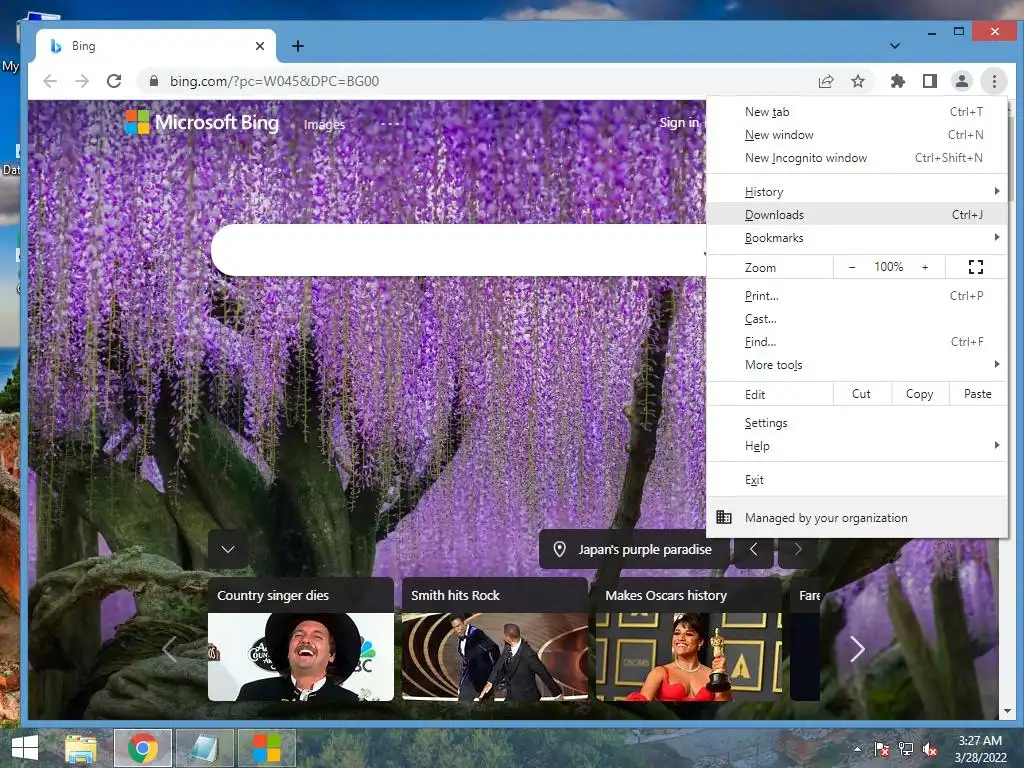Choose New tab from the menu
This screenshot has height=768, width=1024.
click(x=856, y=112)
